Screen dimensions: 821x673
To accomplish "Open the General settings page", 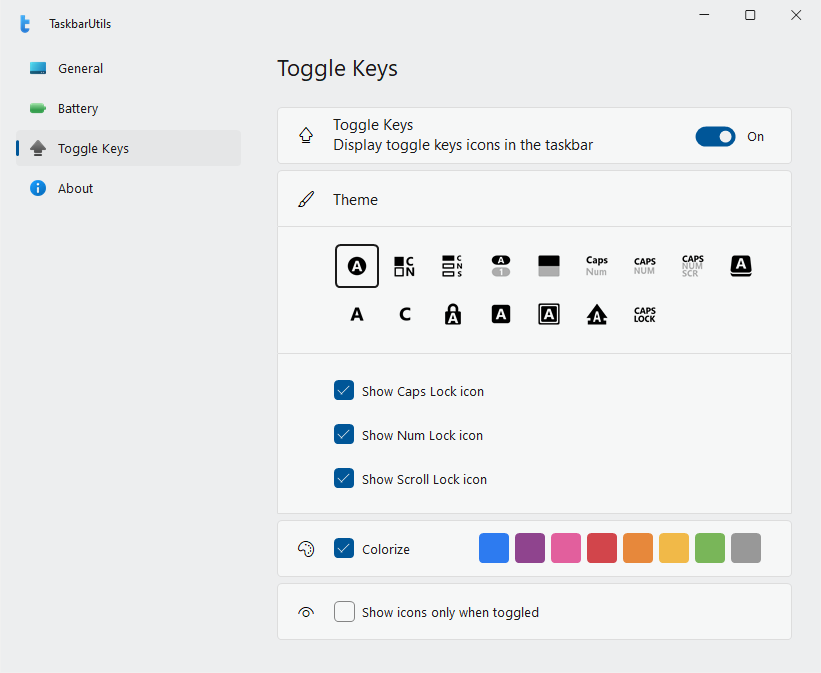I will (x=80, y=69).
